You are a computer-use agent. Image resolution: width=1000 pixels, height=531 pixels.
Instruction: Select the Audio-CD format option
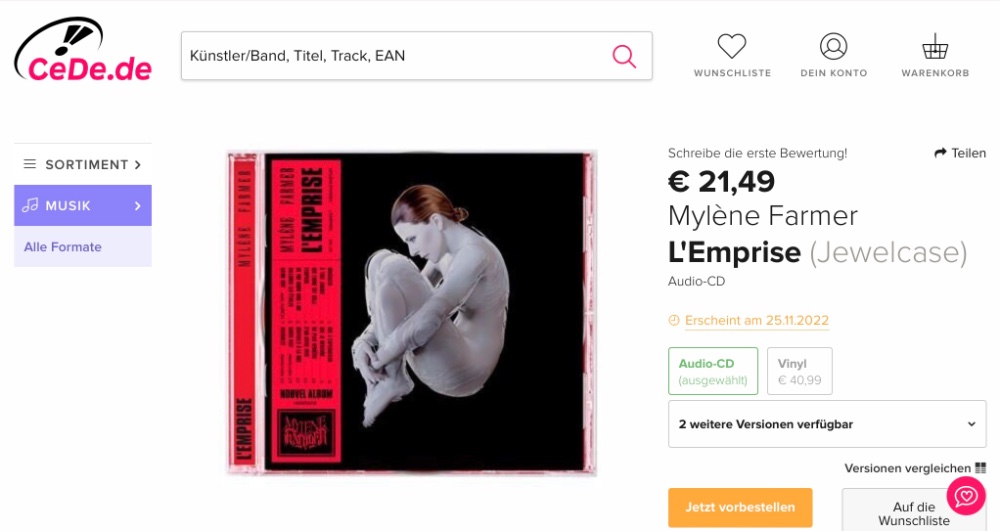pos(713,371)
